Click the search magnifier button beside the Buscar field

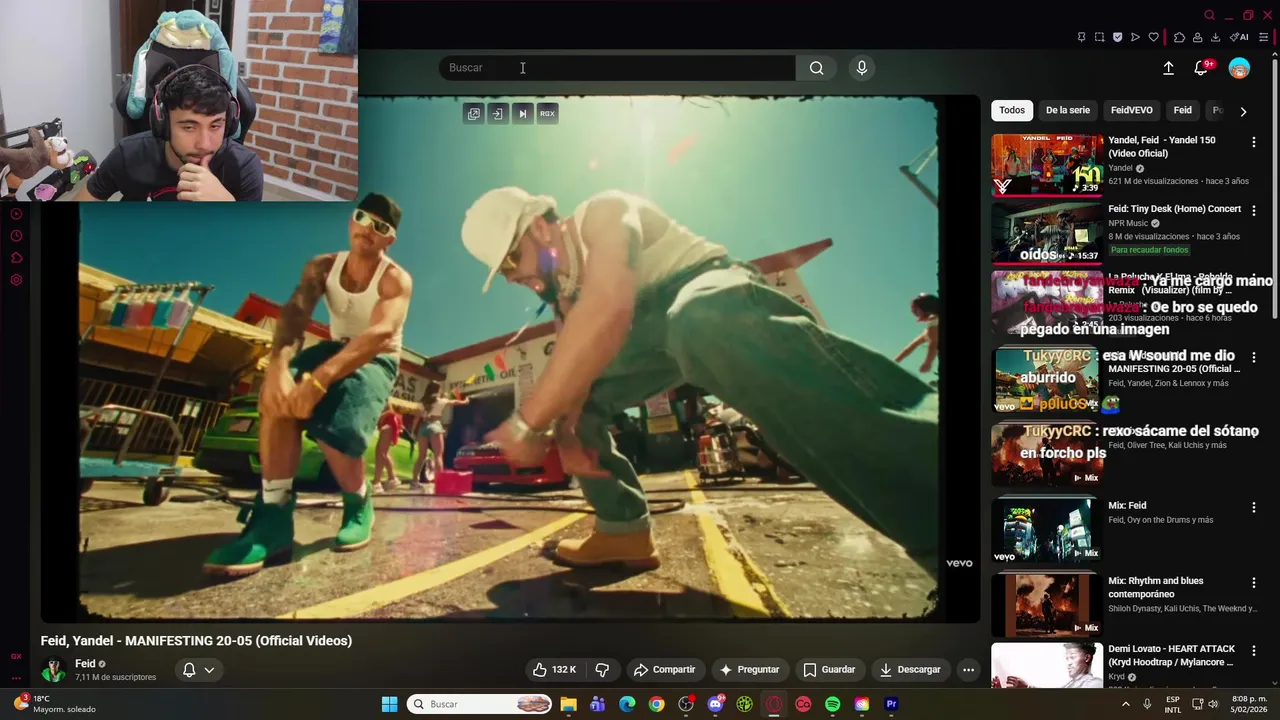tap(816, 68)
